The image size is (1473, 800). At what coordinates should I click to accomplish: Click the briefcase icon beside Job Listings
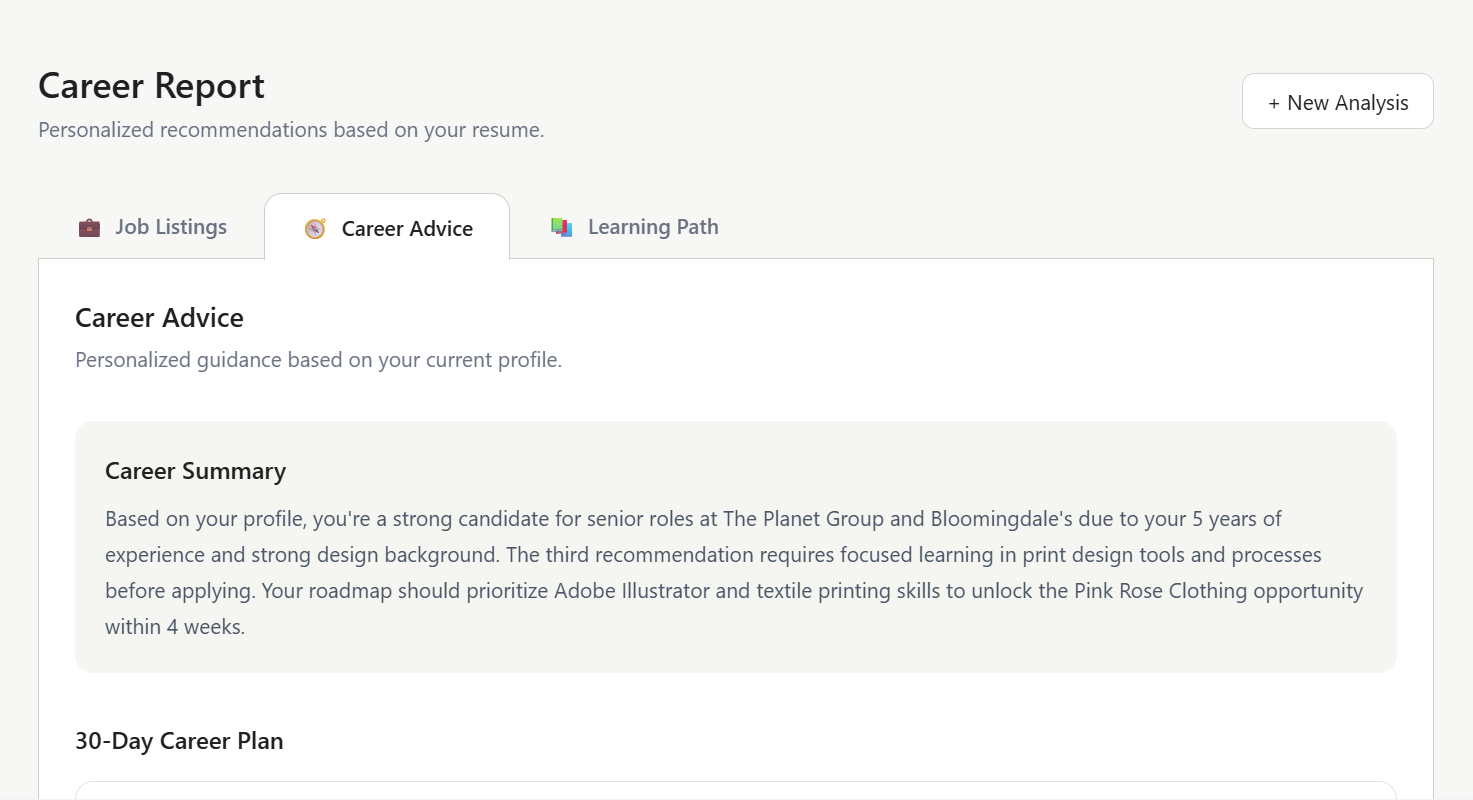[x=89, y=228]
